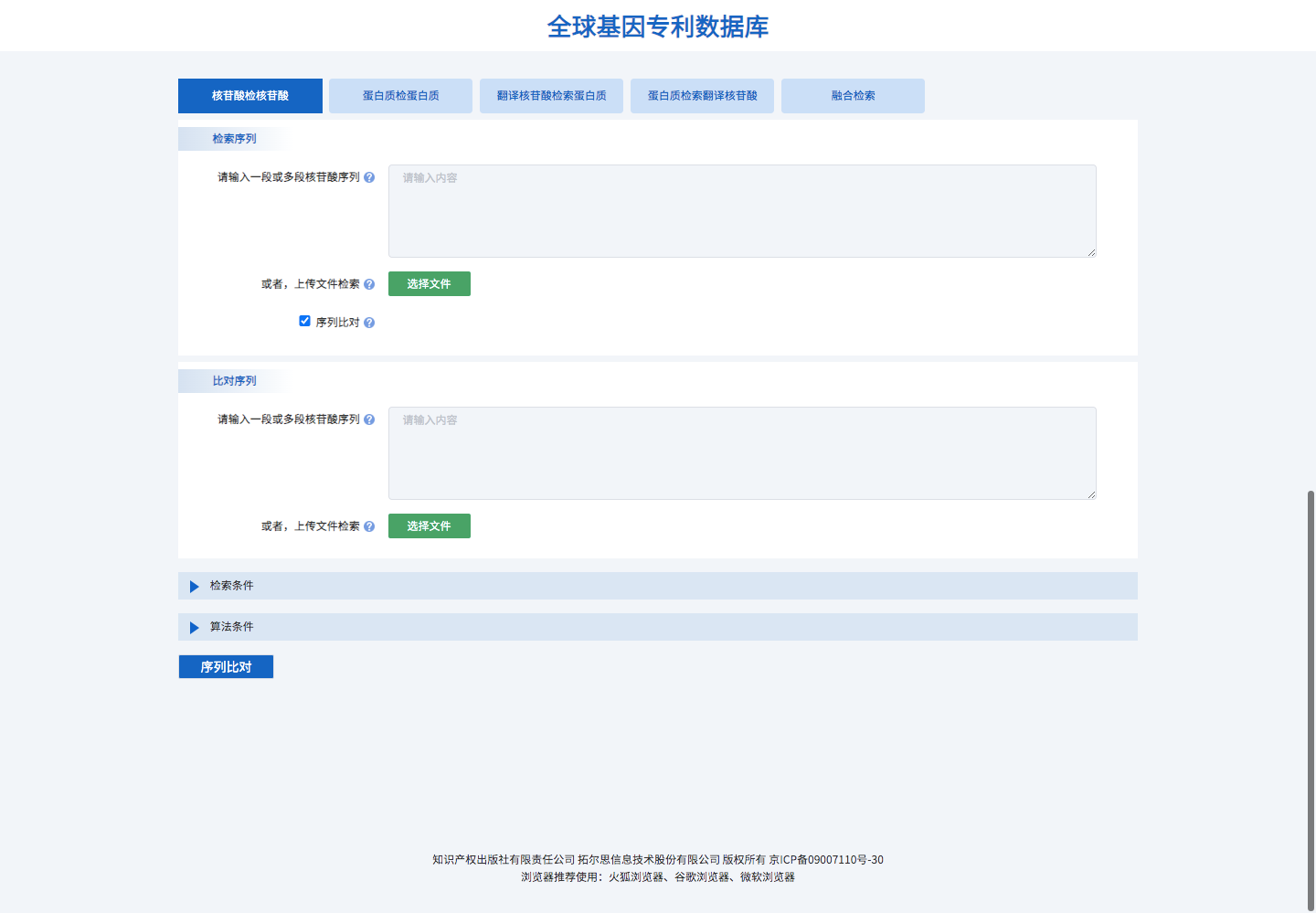Click help icon beside 比对序列 nucleotide input label

369,419
